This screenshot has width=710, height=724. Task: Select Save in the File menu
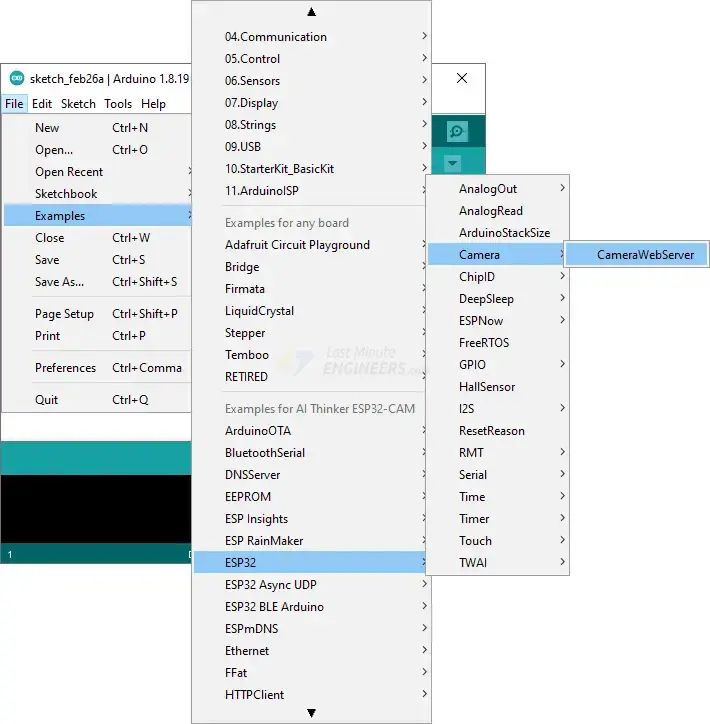97,260
